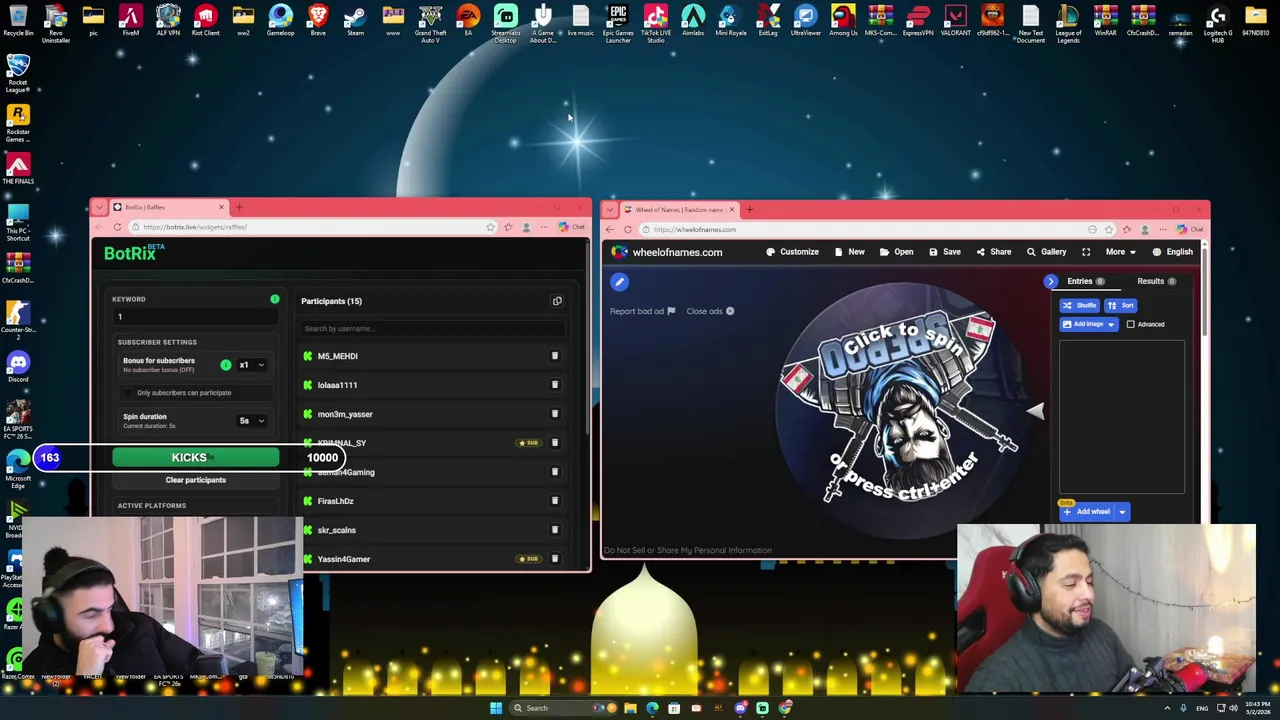Open Brave desktop shortcut
Viewport: 1280px width, 720px height.
click(318, 20)
